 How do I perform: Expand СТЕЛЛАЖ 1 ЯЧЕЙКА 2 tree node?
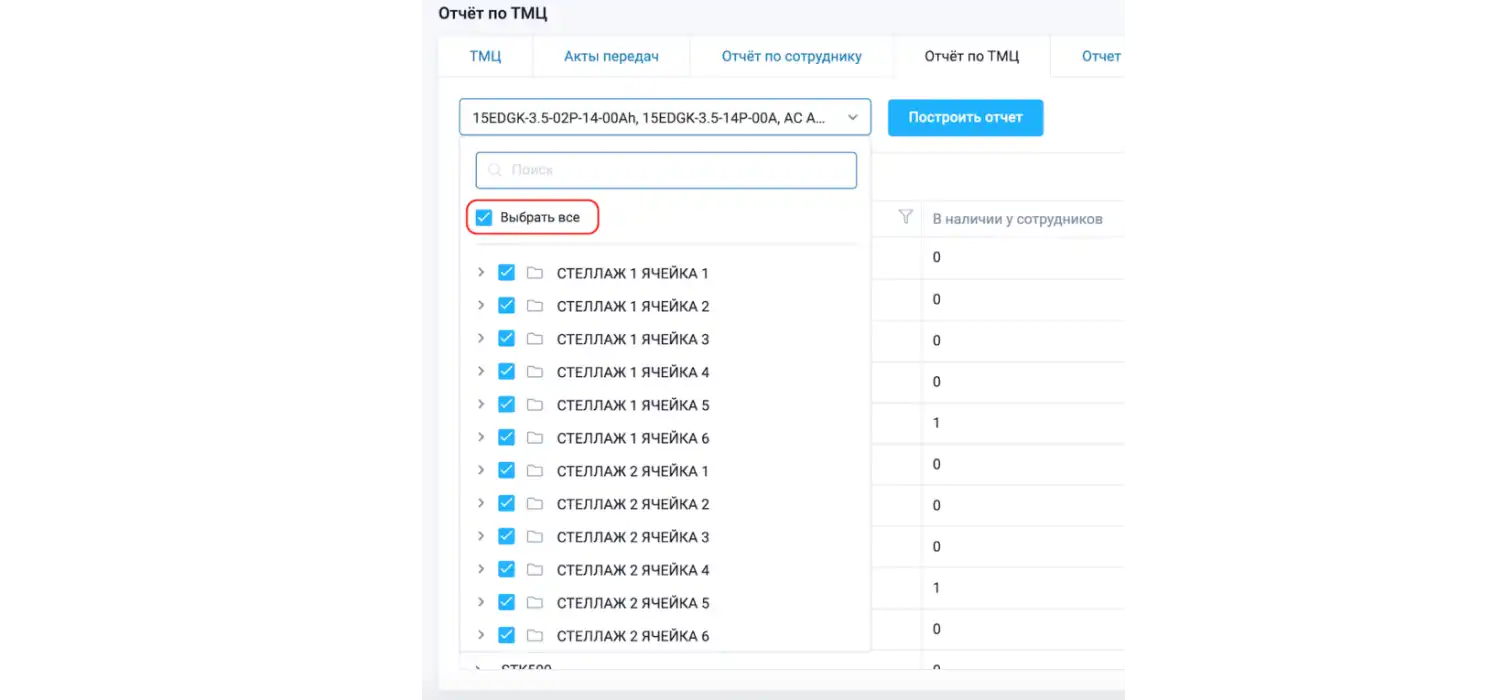(x=480, y=305)
